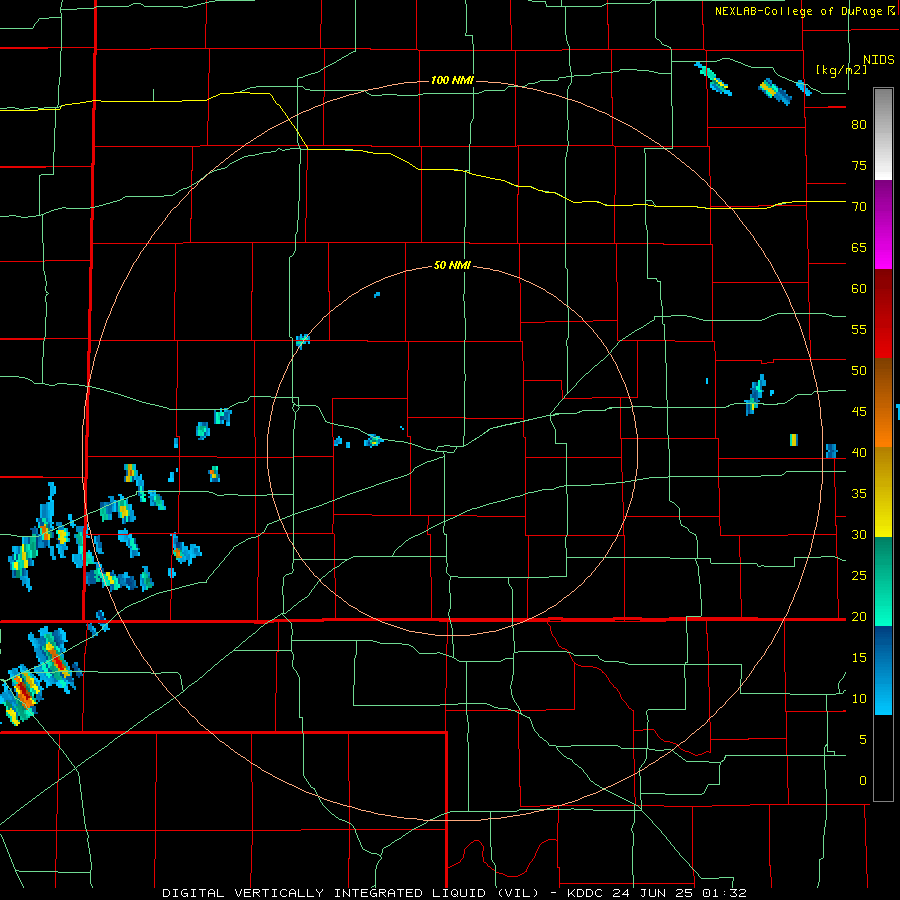Screen dimensions: 900x900
Task: Select the 20 value on the VIL scale
Action: click(x=859, y=616)
